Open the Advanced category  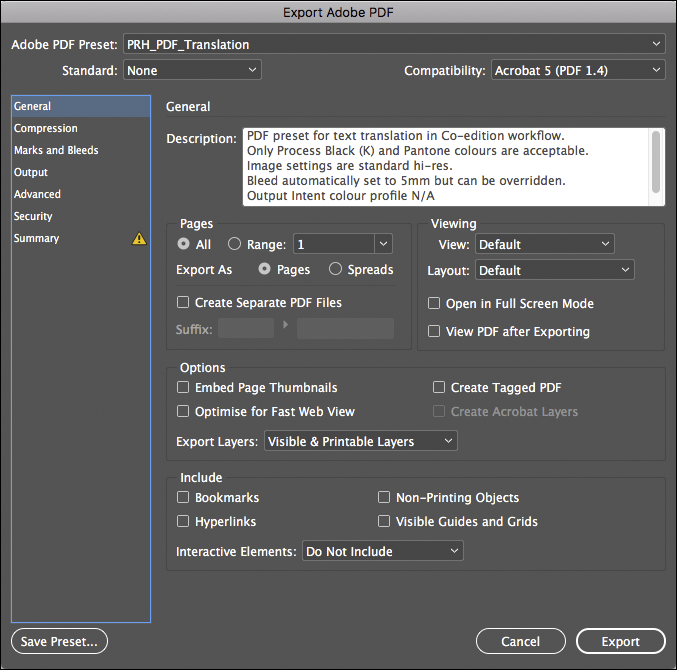81,194
